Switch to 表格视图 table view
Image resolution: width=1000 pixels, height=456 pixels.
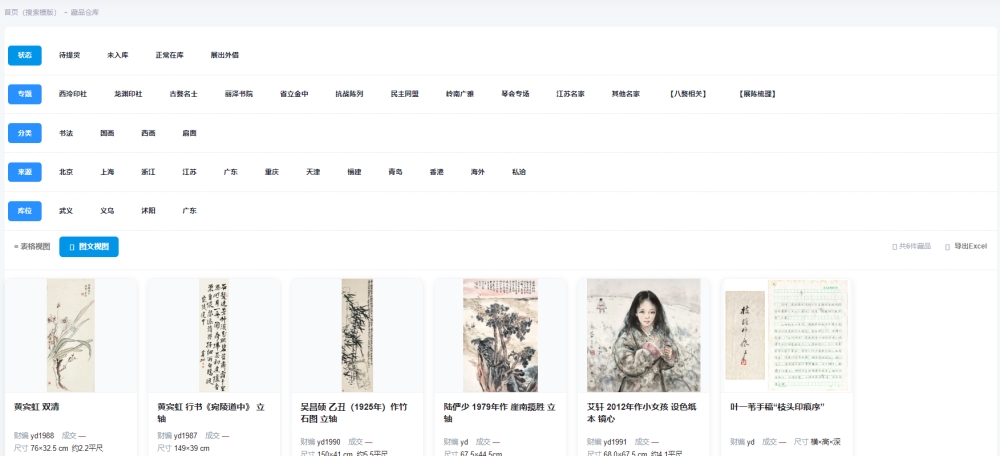32,247
